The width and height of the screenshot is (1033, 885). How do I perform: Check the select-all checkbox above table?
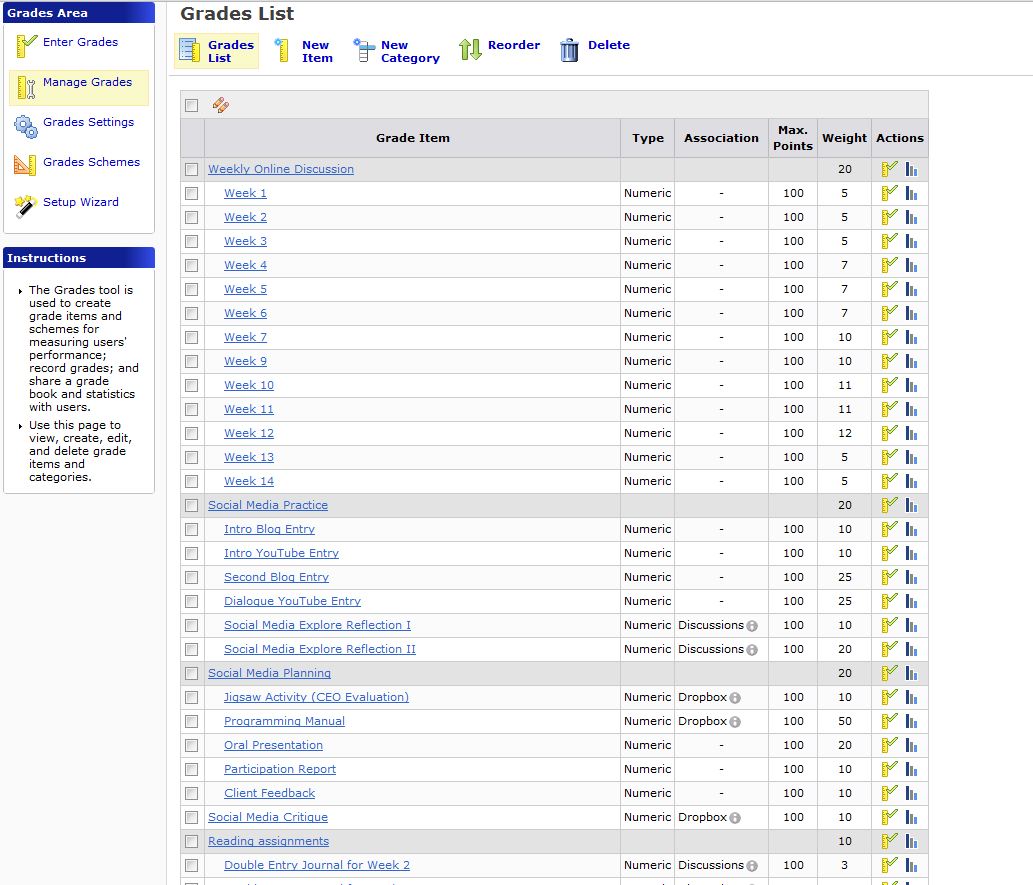coord(192,106)
